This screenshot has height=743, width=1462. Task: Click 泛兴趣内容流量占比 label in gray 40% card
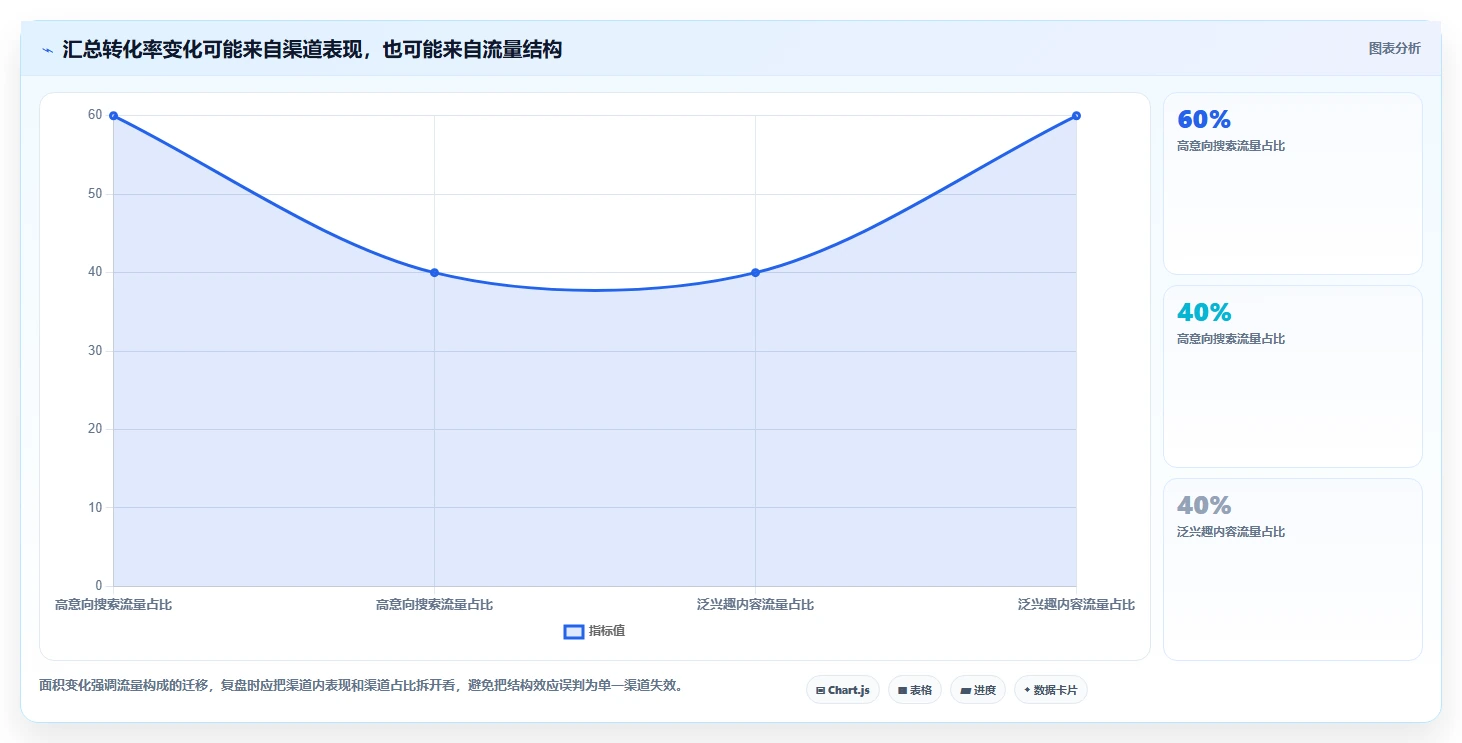1231,532
